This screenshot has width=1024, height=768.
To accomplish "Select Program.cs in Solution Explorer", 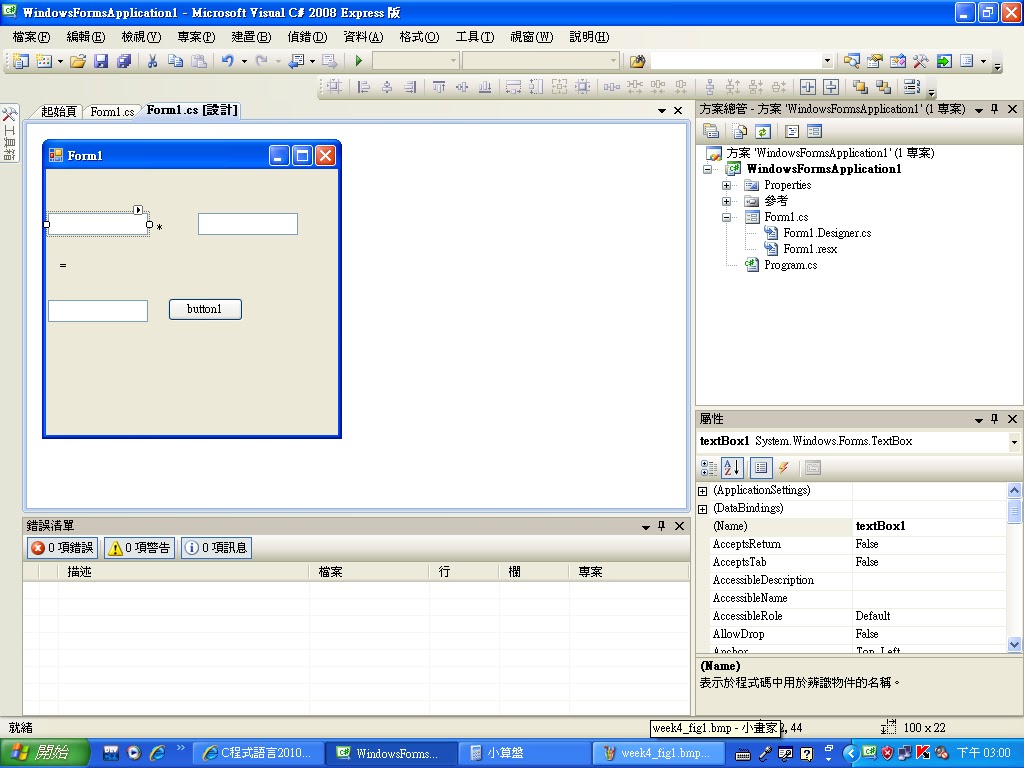I will coord(790,265).
